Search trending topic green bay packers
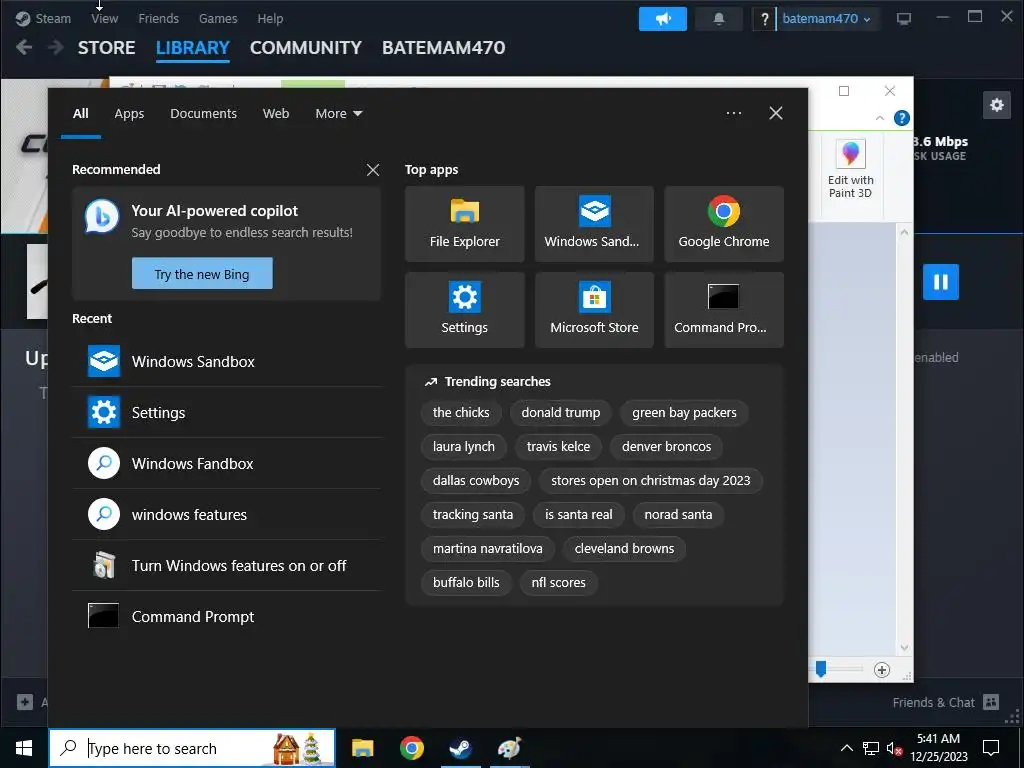This screenshot has width=1024, height=768. click(x=684, y=413)
